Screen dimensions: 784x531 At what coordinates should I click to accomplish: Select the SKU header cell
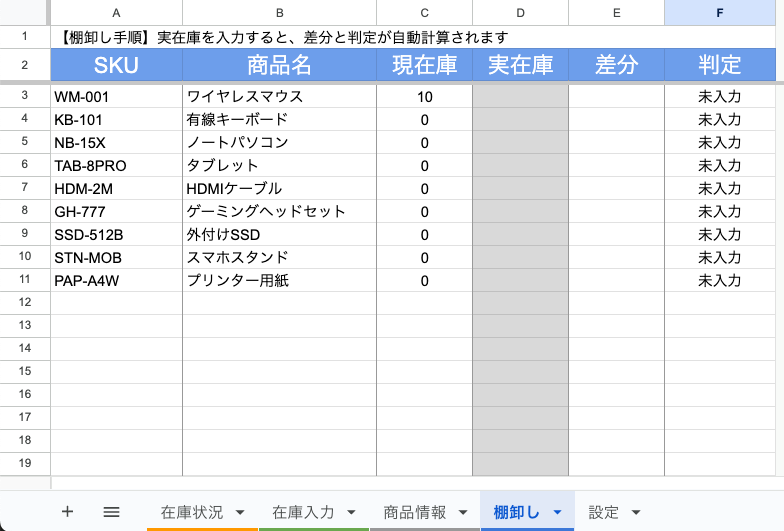point(116,66)
